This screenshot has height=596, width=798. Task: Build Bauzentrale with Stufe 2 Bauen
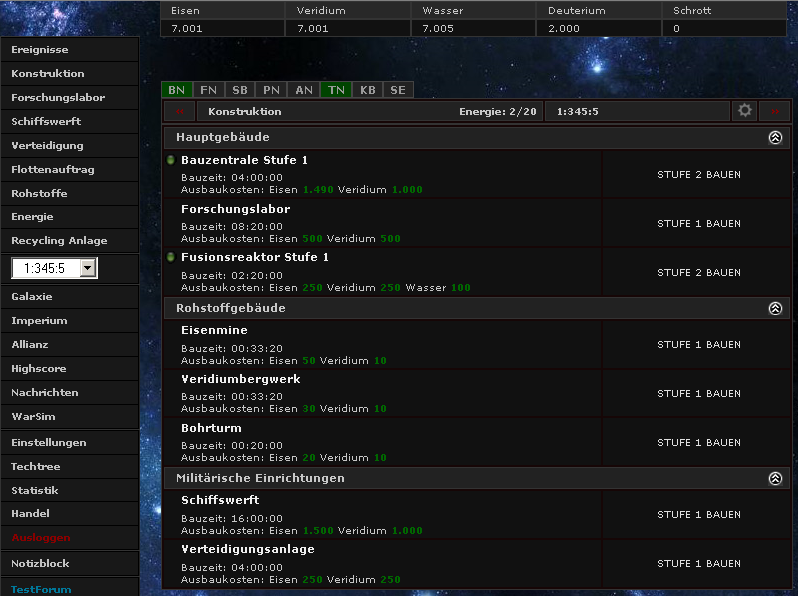point(698,175)
